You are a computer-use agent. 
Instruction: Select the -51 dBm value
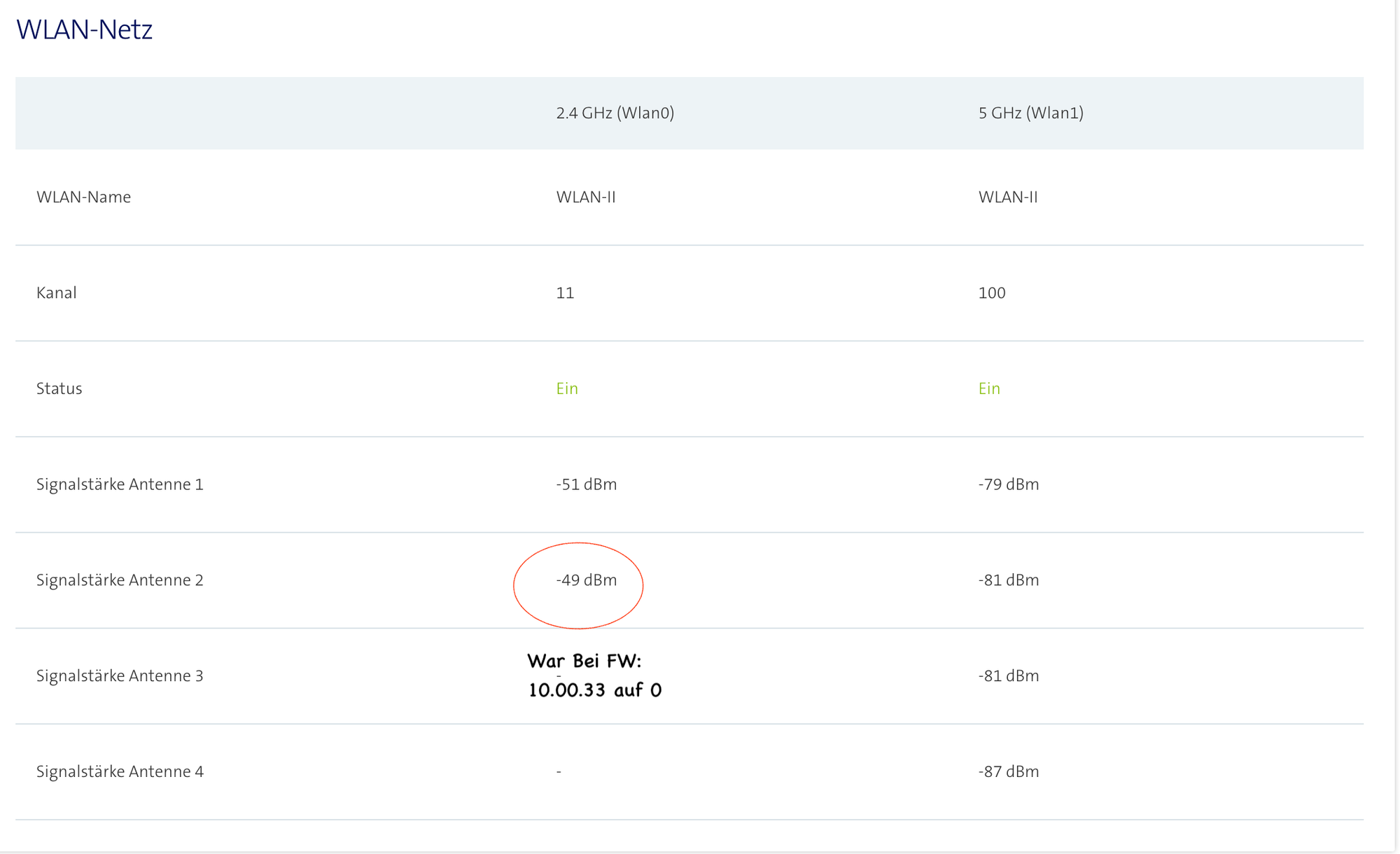click(x=587, y=484)
